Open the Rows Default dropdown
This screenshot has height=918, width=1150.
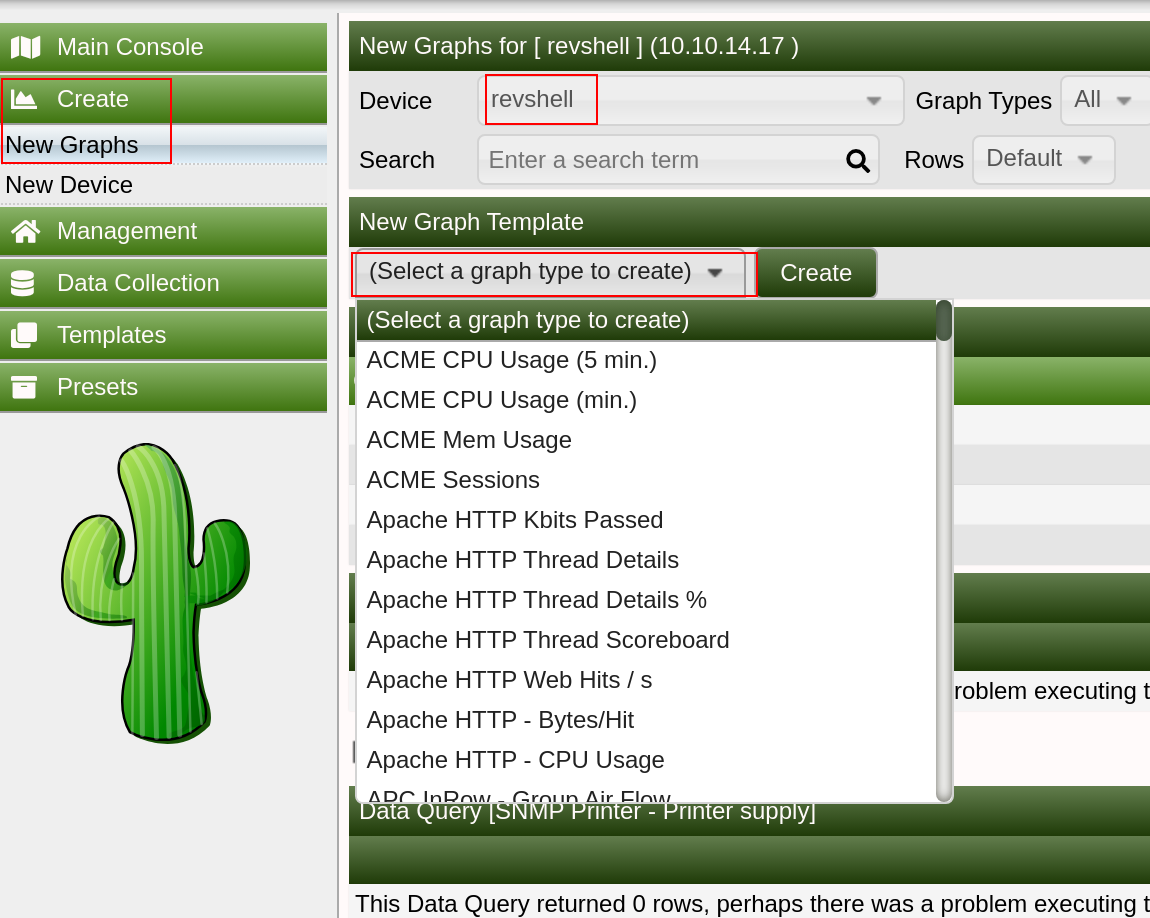(x=1044, y=159)
